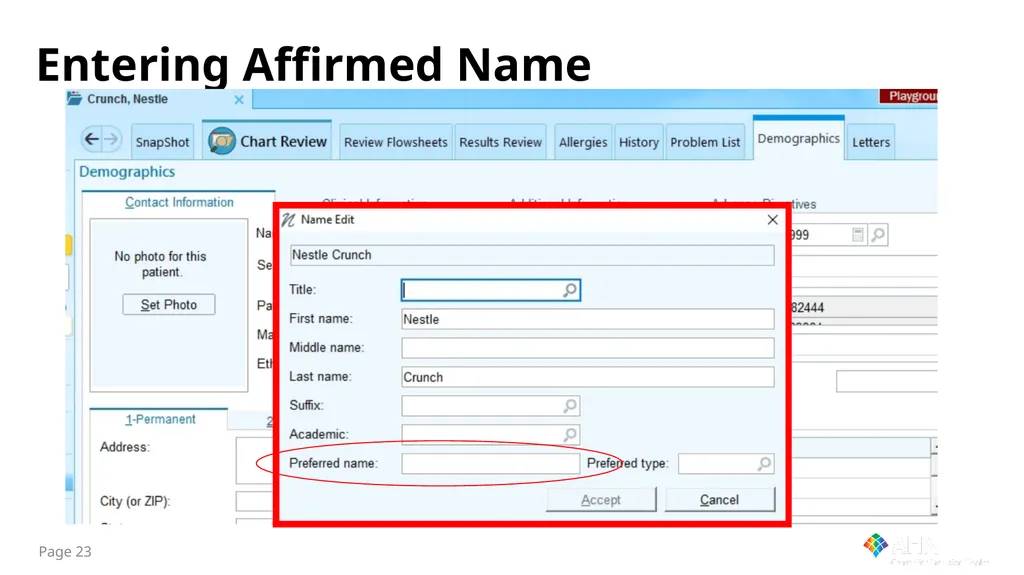1024x575 pixels.
Task: Open the Review Flowsheets tab
Action: click(396, 142)
